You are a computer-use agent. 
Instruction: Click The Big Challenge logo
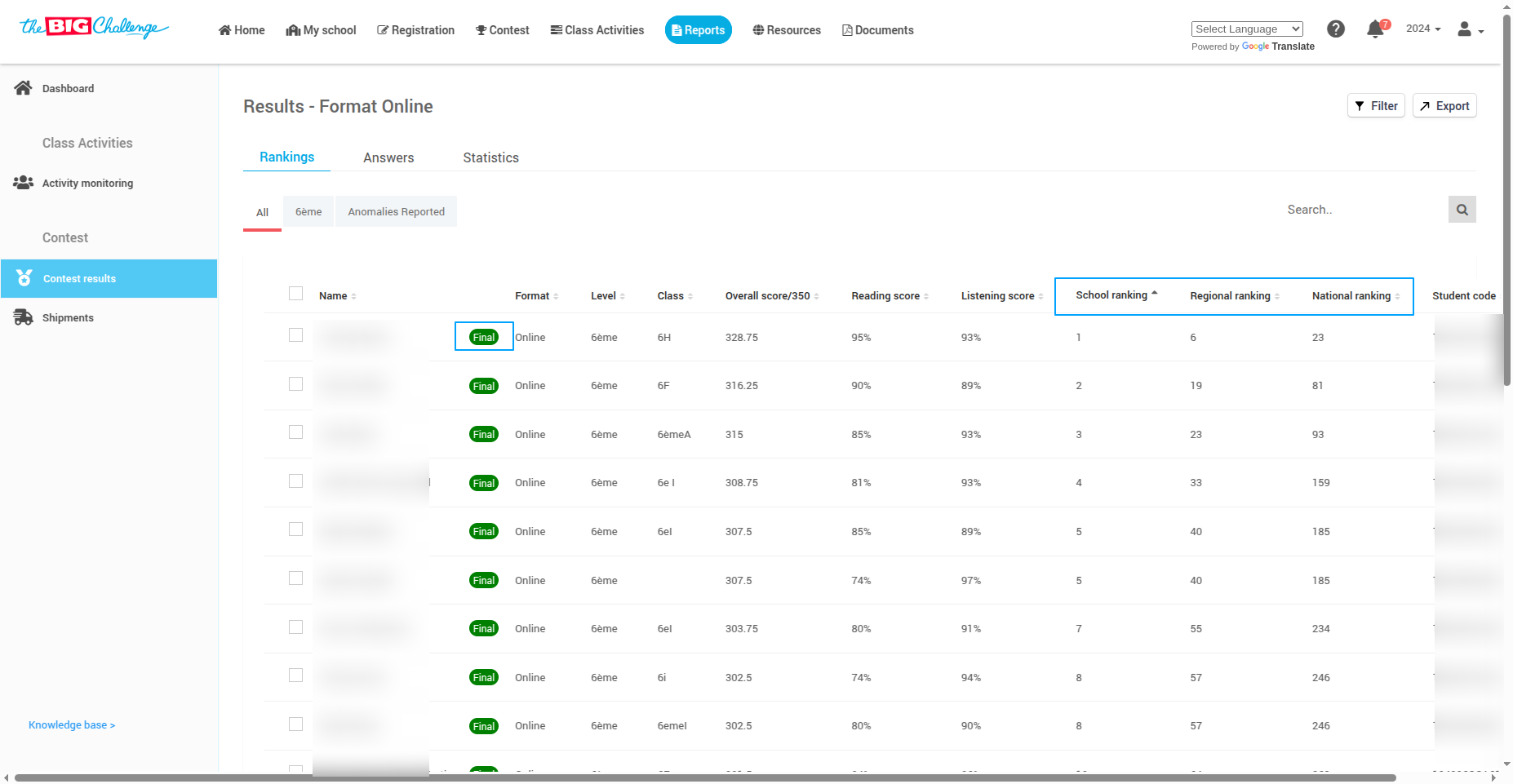pyautogui.click(x=94, y=28)
